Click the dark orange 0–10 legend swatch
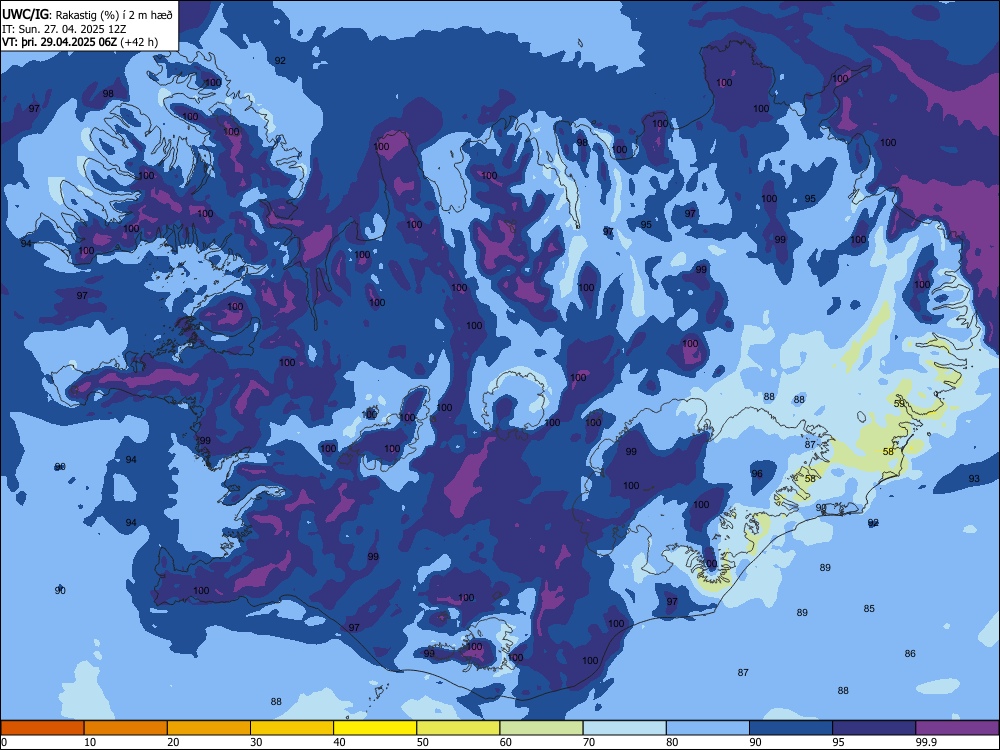 click(x=42, y=728)
